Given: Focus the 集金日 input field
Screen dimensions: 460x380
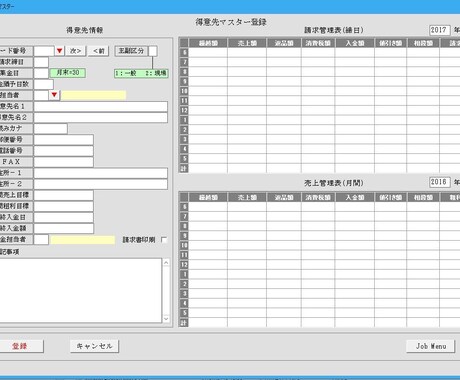Looking at the screenshot, I should click(x=41, y=73).
